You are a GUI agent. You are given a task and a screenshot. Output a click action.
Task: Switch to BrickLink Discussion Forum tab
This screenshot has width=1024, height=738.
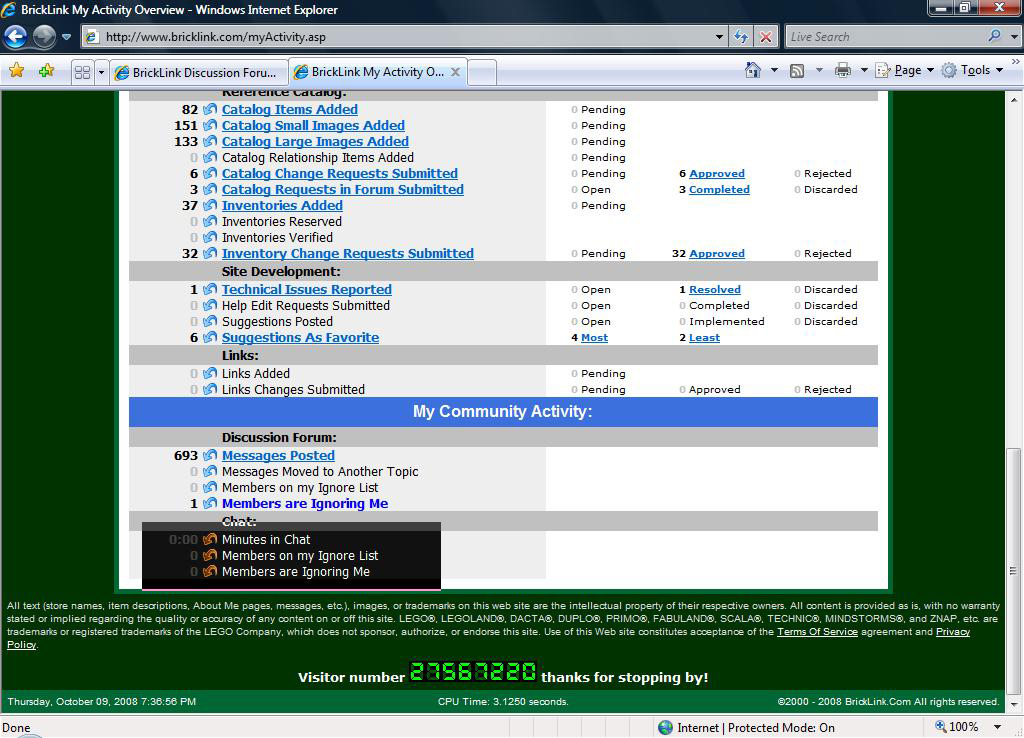(x=198, y=72)
